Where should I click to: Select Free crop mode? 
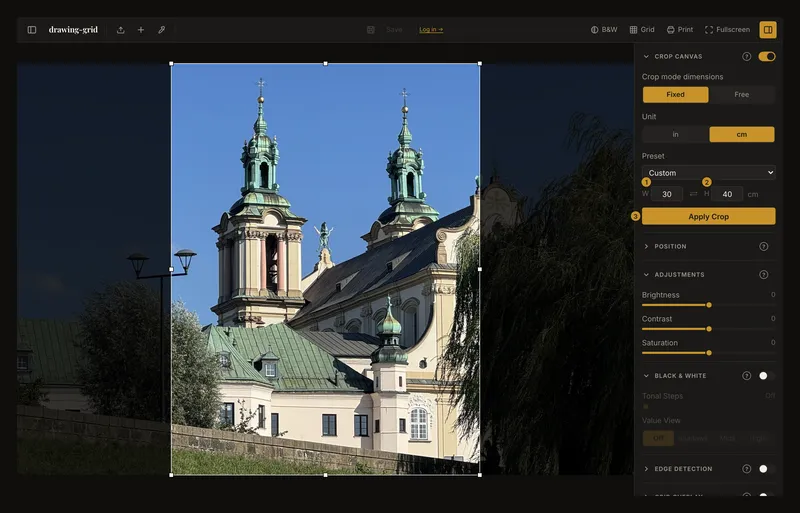pyautogui.click(x=742, y=94)
